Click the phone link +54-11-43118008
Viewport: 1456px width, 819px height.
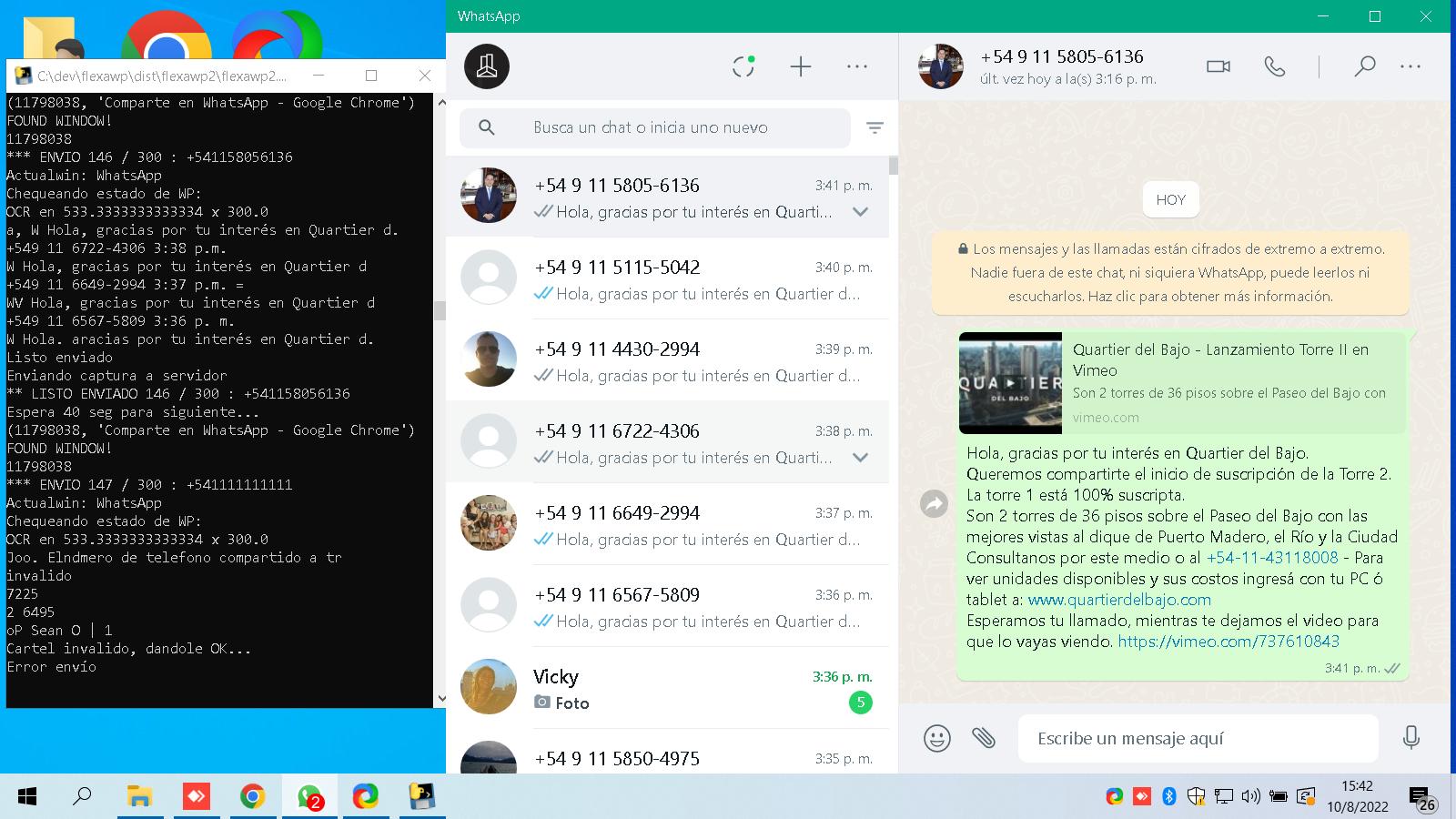pyautogui.click(x=1272, y=558)
